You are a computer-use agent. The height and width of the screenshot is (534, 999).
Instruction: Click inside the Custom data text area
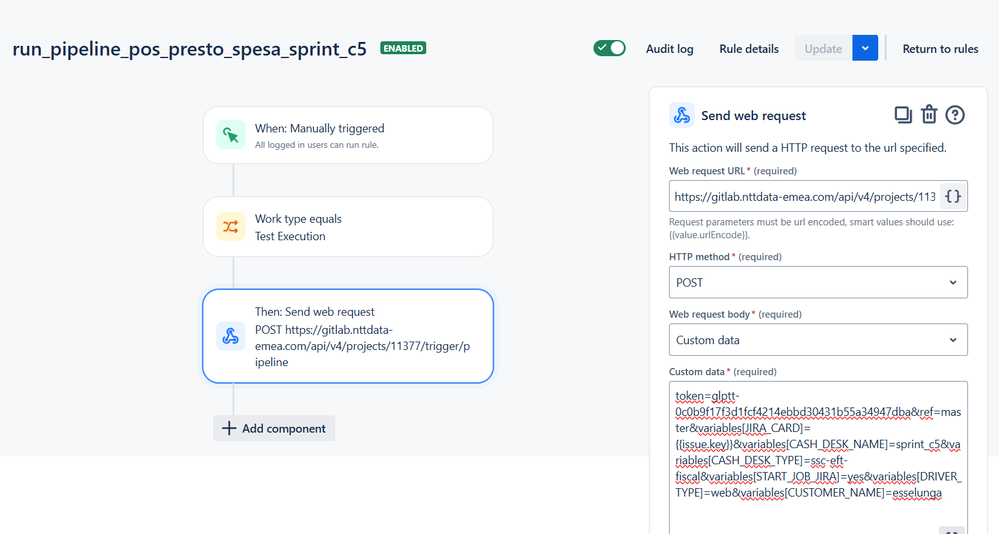[818, 456]
